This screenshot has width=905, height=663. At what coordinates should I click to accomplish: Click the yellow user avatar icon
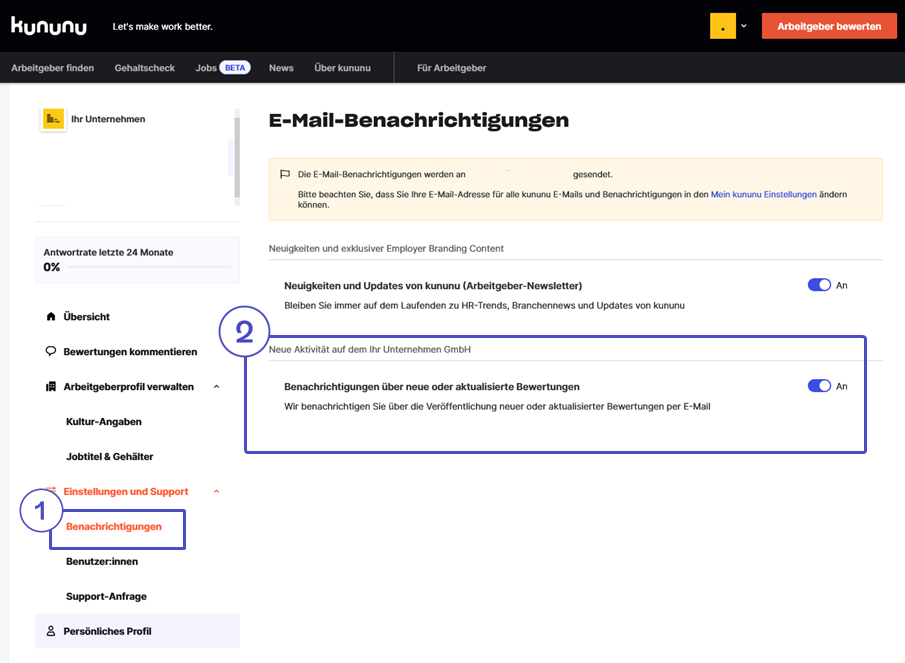point(722,26)
